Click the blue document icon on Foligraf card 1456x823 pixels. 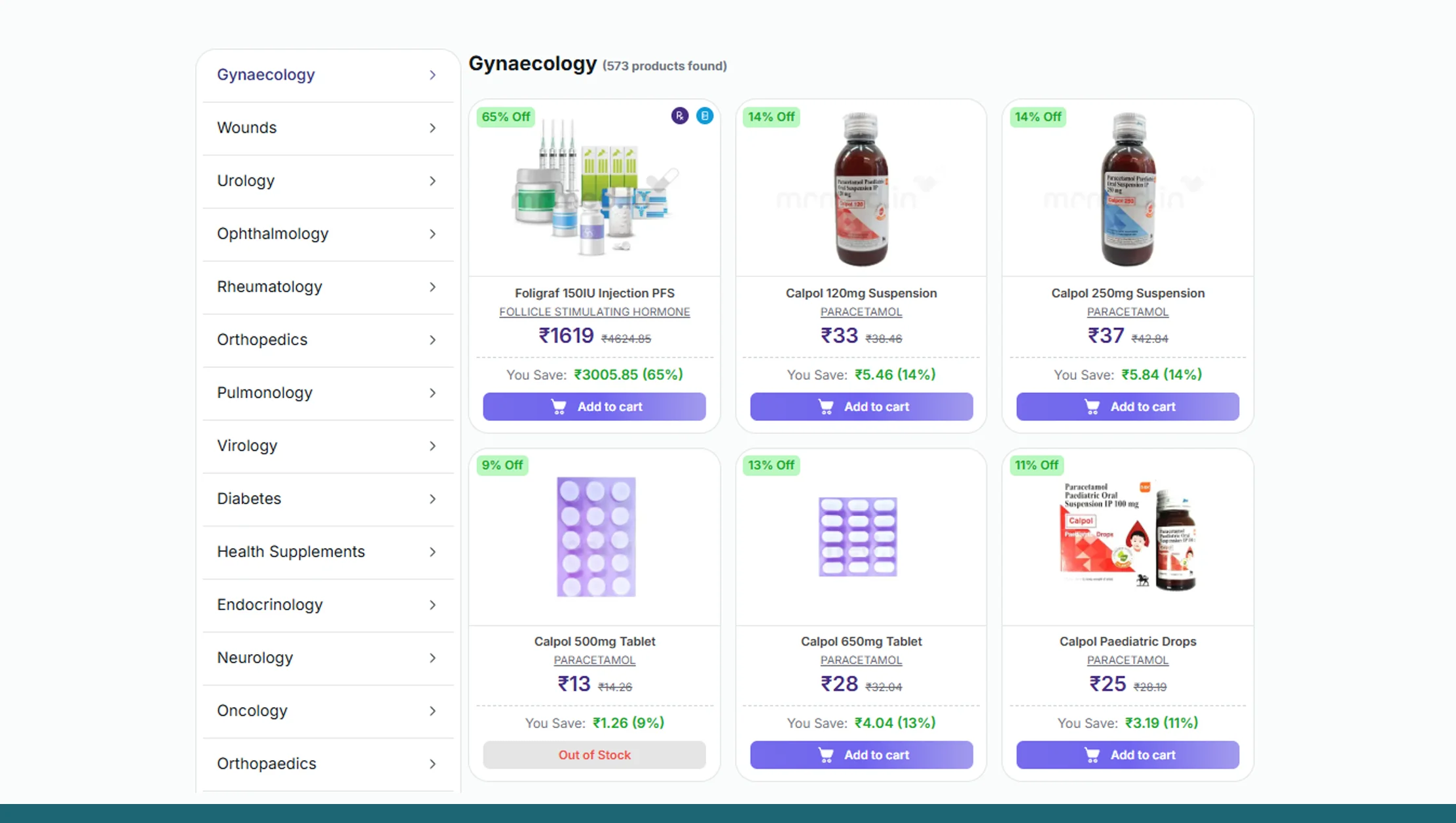pos(705,116)
